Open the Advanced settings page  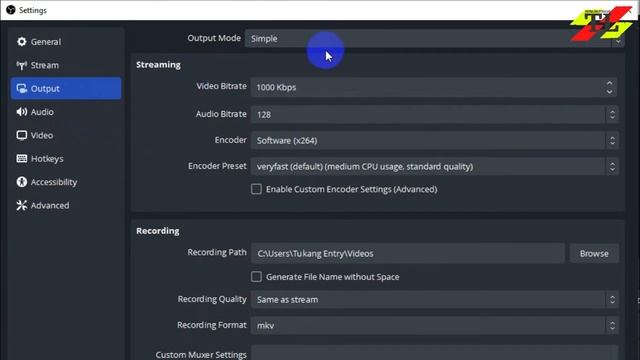click(x=66, y=205)
